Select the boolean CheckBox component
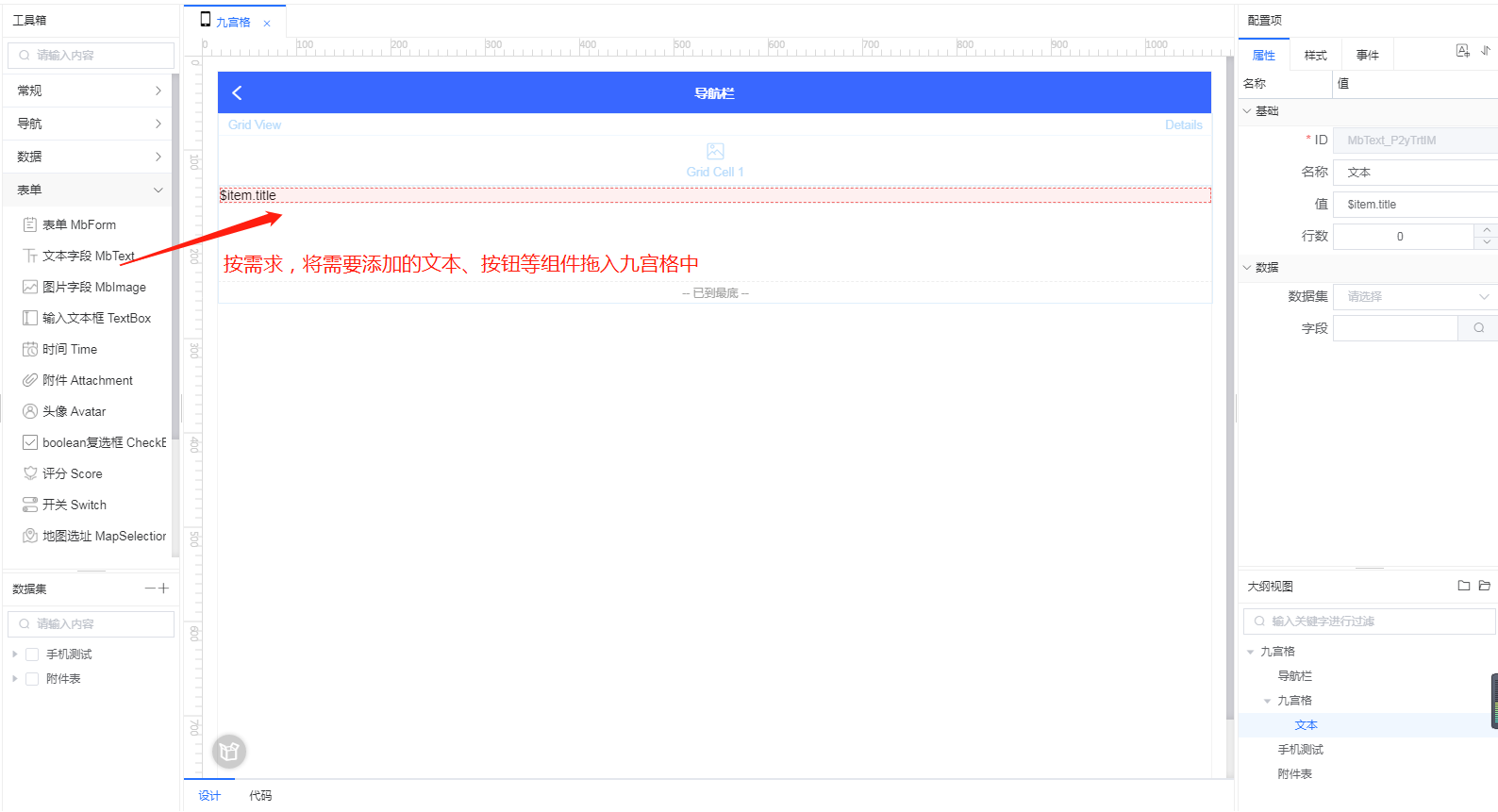 click(93, 442)
